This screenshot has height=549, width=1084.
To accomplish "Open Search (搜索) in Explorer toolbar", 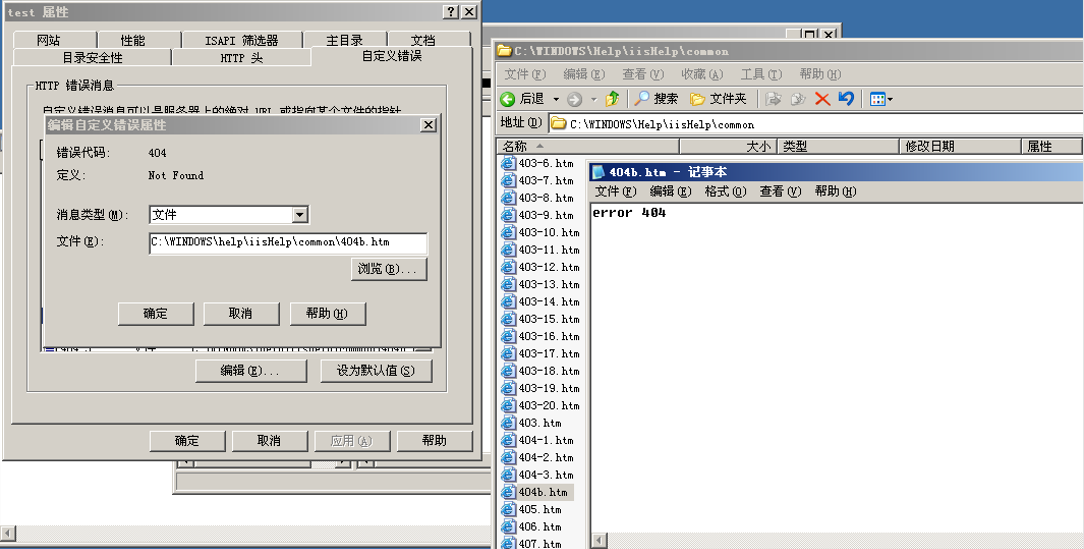I will point(657,99).
